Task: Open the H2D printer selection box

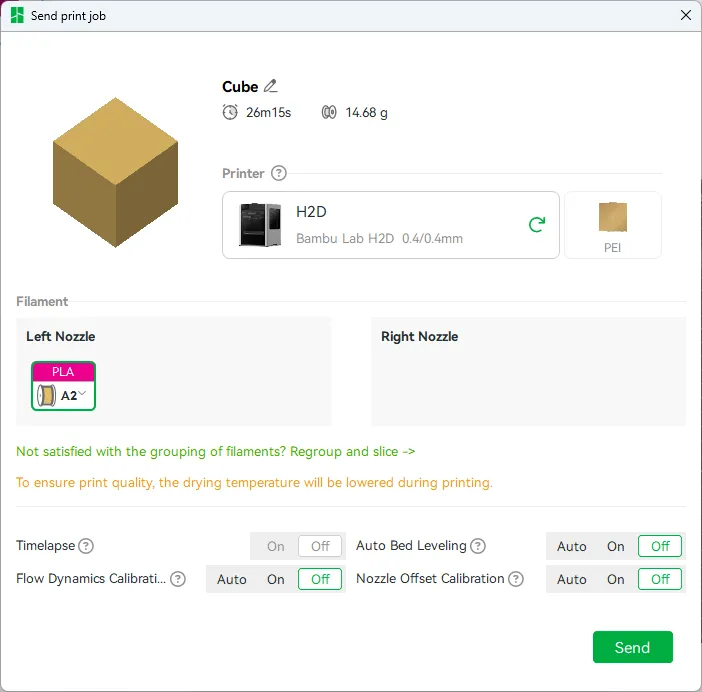Action: (x=390, y=225)
